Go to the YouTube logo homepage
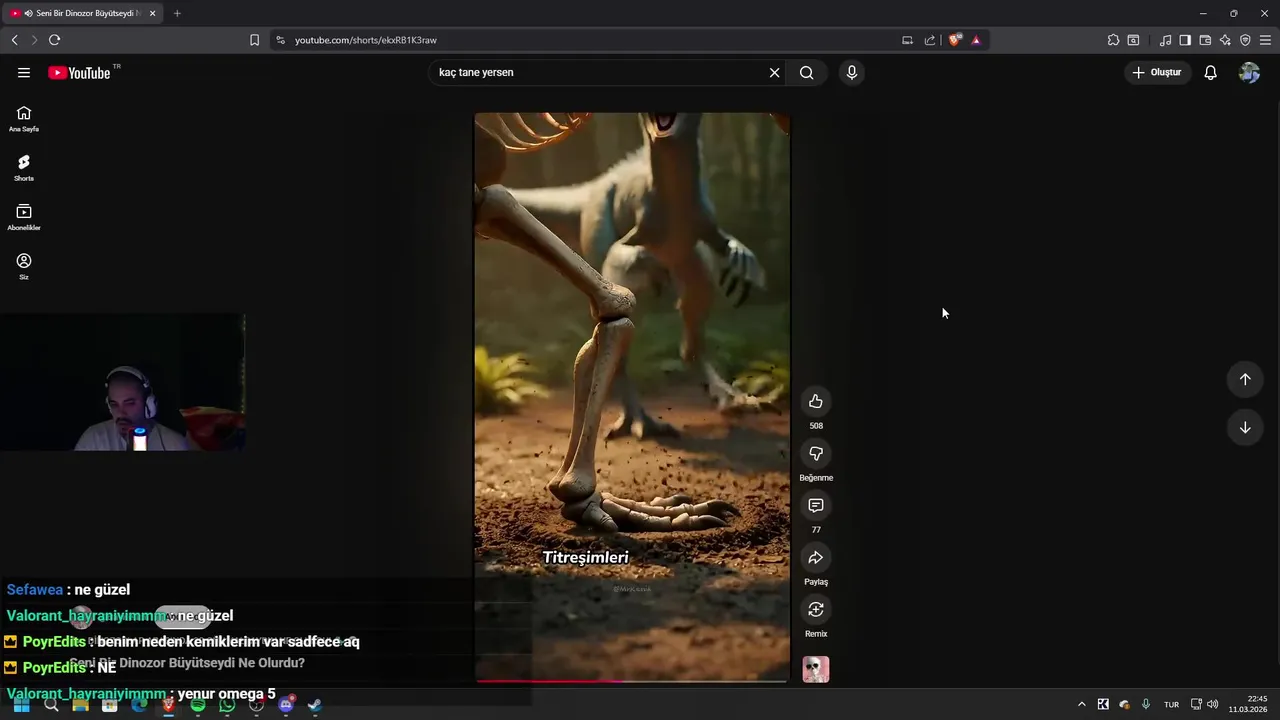 79,72
